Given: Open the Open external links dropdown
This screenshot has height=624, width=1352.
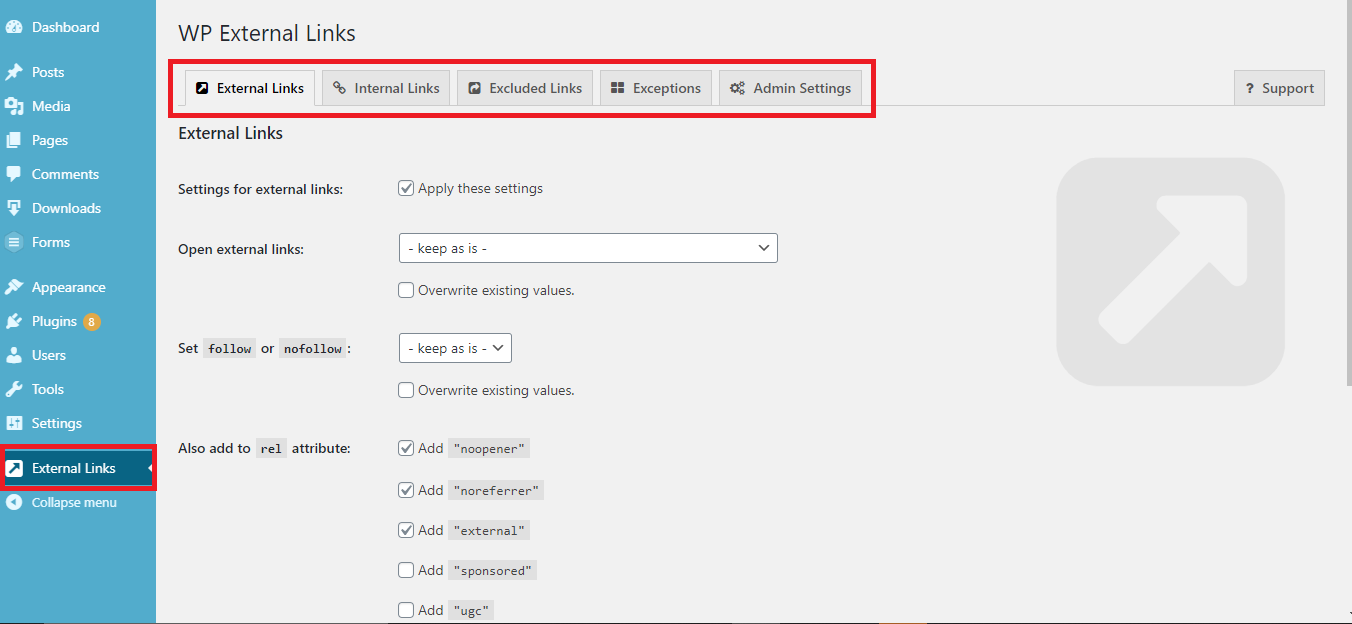Looking at the screenshot, I should pos(588,248).
